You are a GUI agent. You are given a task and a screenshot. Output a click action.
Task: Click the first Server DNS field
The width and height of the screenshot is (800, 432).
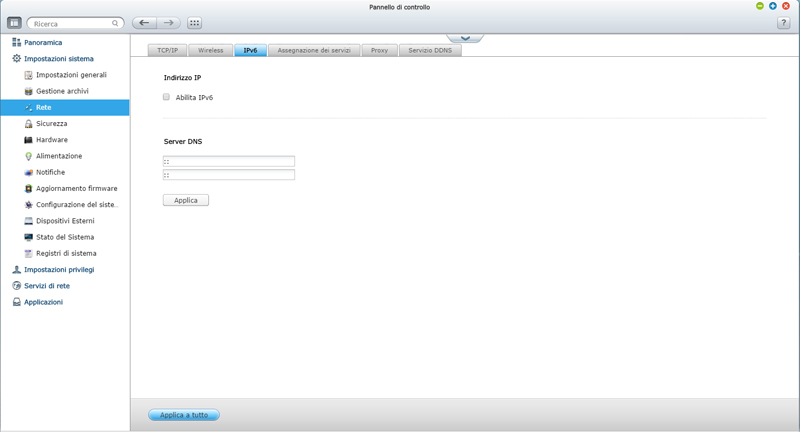tap(229, 161)
